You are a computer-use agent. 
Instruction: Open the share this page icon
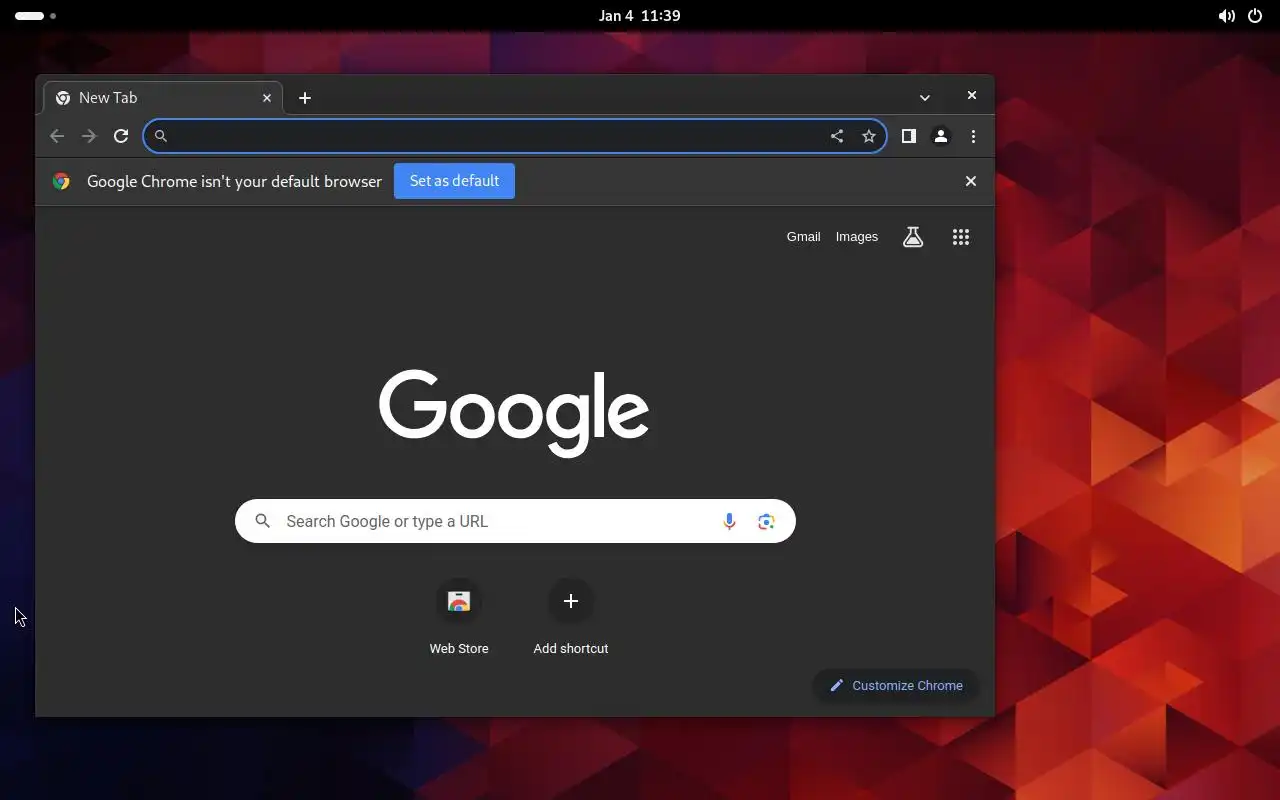(837, 136)
